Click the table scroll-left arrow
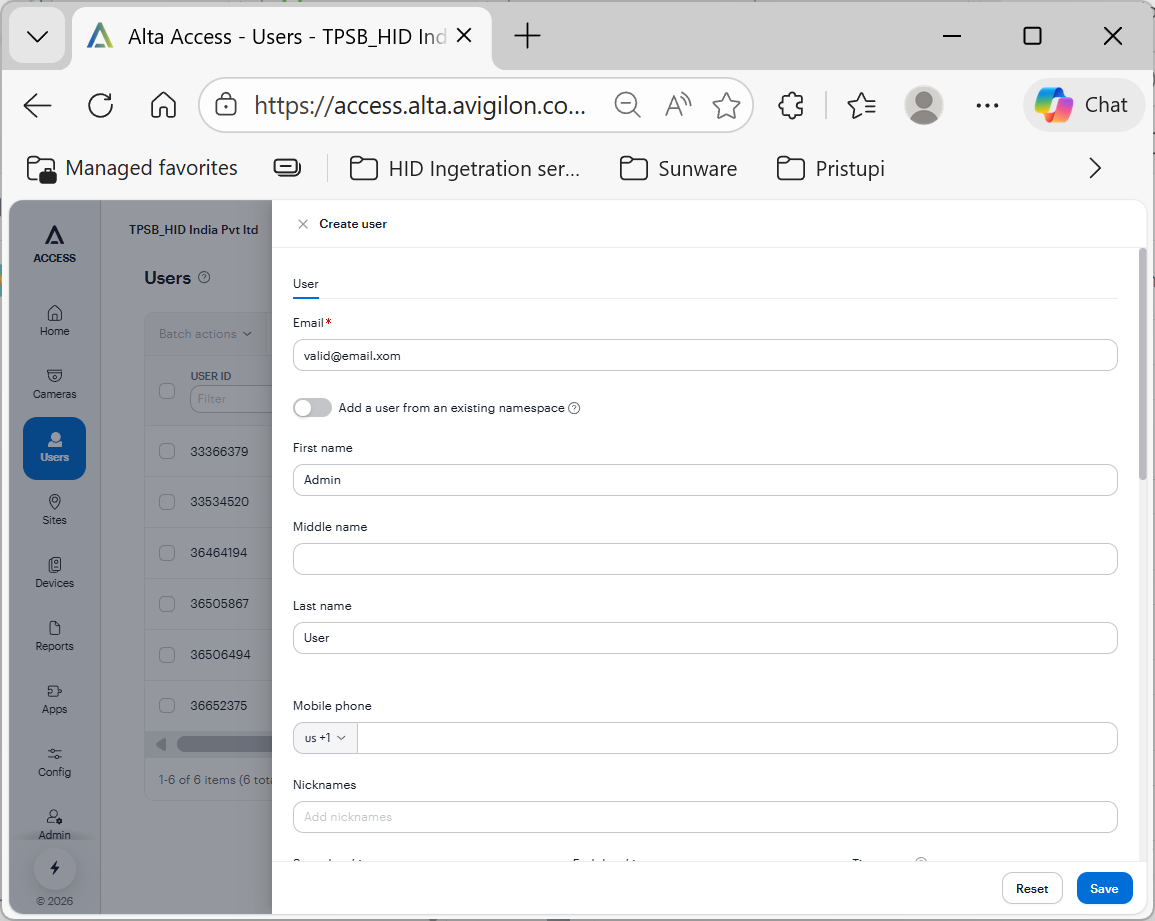Image resolution: width=1155 pixels, height=921 pixels. (161, 744)
